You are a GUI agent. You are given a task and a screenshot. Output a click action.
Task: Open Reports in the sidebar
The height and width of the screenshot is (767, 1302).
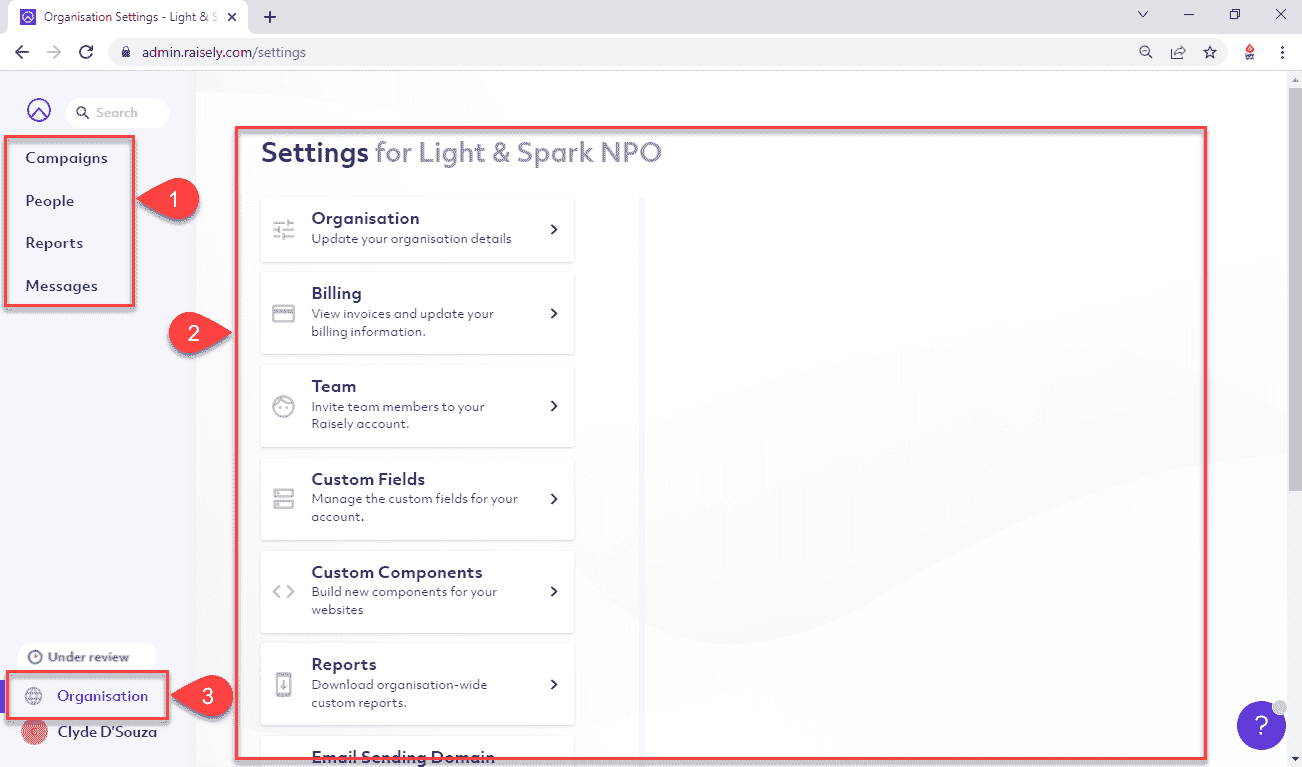tap(54, 243)
